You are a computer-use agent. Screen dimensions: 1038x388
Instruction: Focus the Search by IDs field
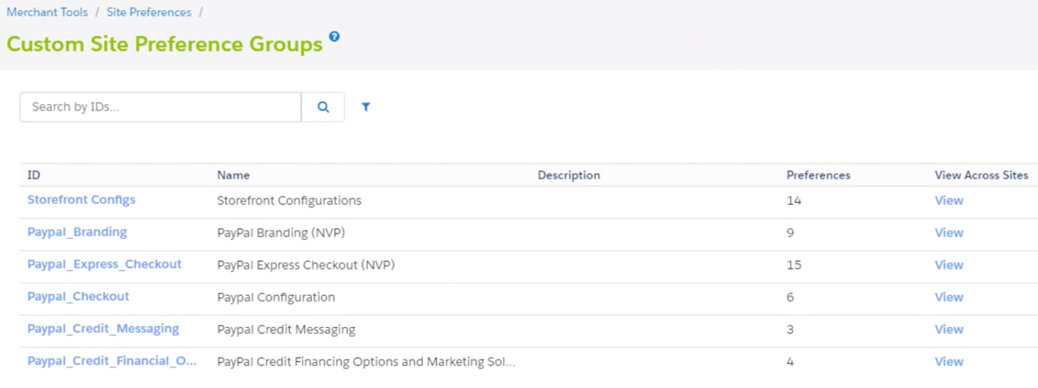click(160, 107)
